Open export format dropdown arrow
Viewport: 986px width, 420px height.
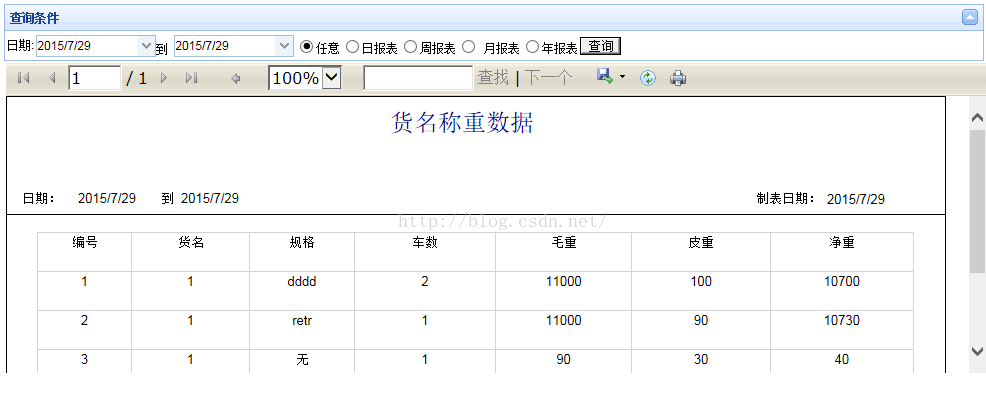point(623,77)
